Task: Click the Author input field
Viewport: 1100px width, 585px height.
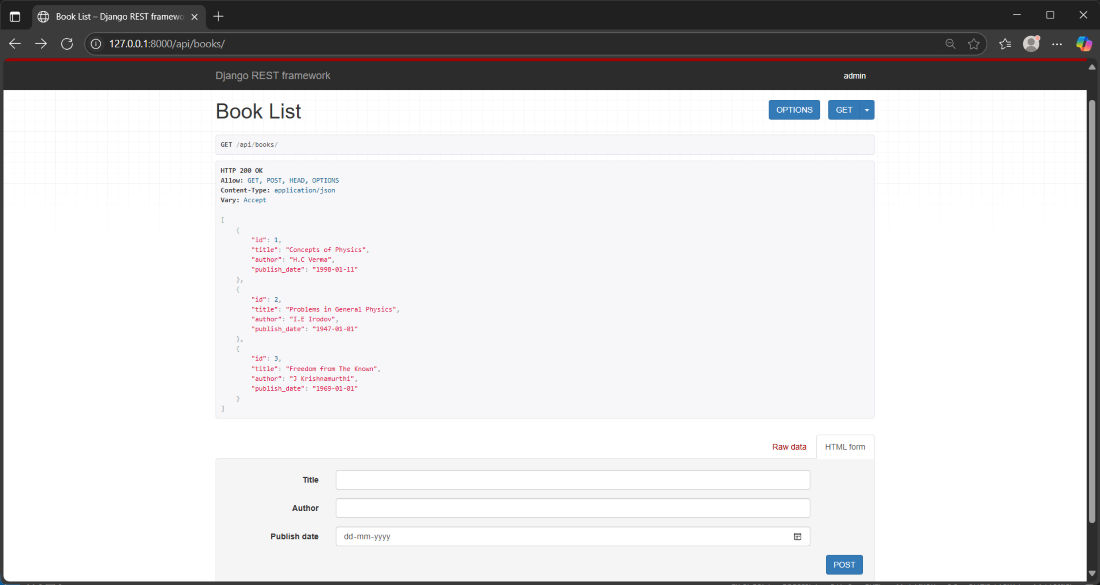Action: pyautogui.click(x=573, y=508)
